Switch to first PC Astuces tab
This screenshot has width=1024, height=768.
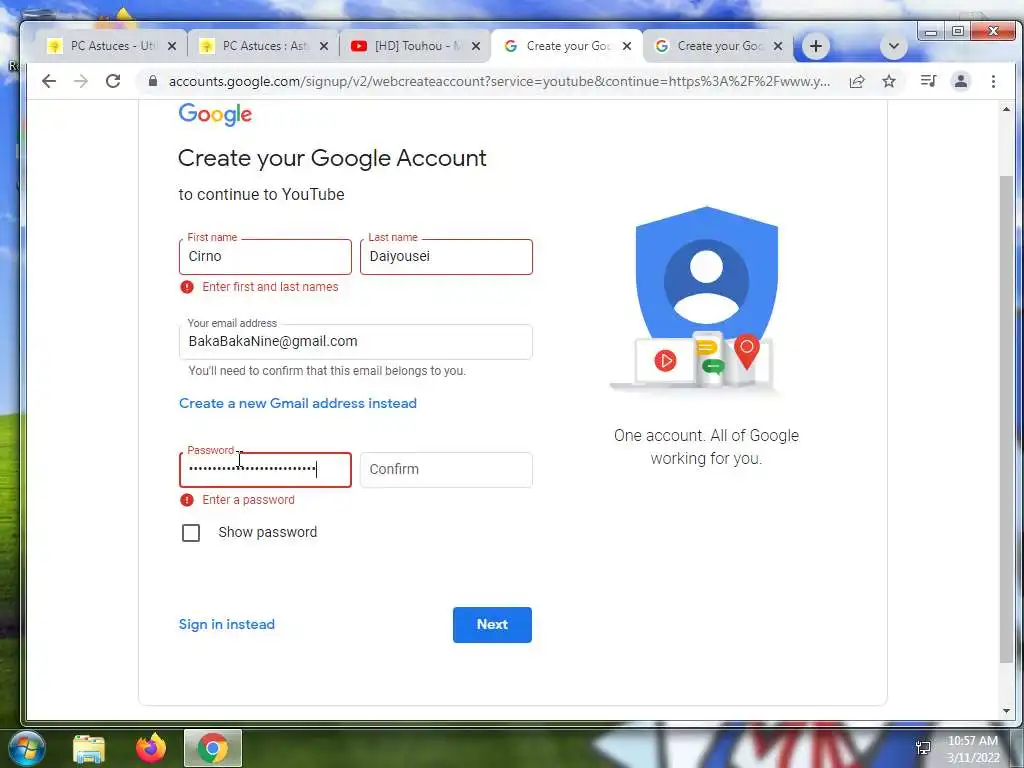coord(110,46)
